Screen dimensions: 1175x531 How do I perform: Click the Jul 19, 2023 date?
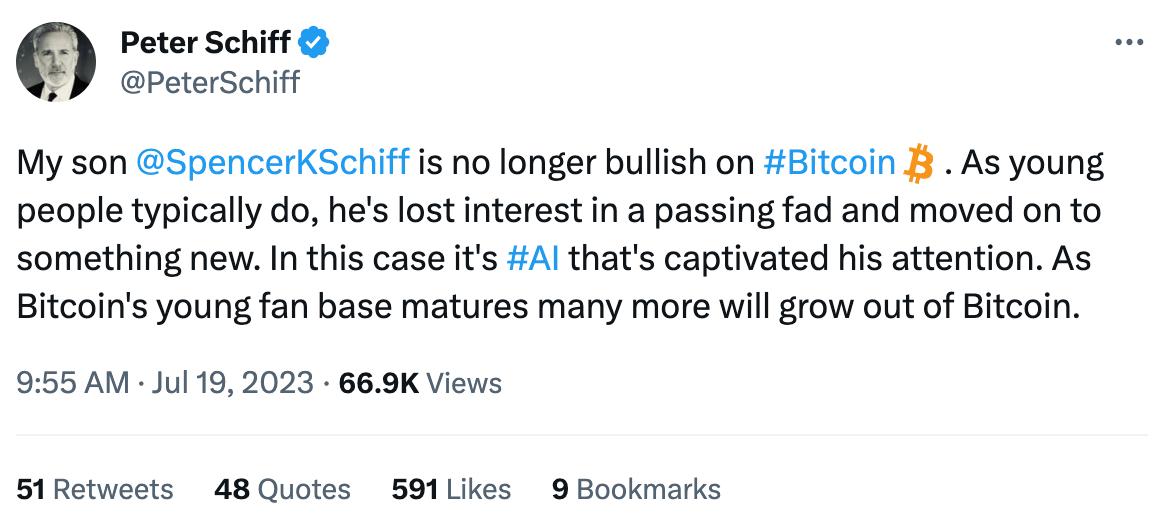pos(230,382)
